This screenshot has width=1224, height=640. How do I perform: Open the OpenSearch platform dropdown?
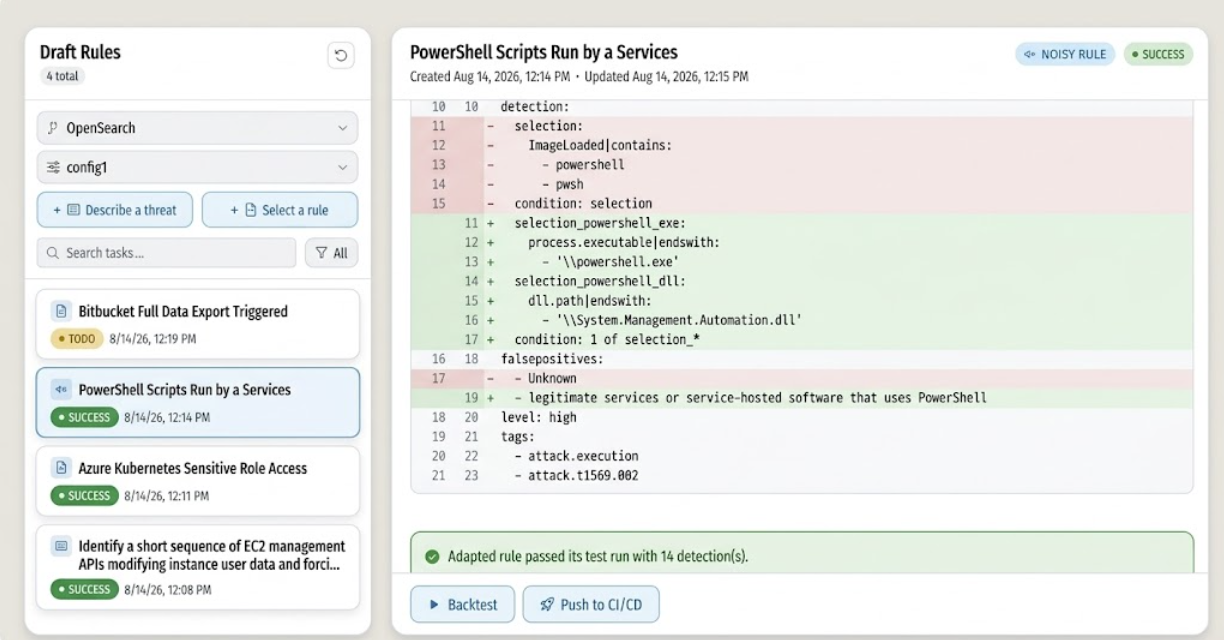197,128
